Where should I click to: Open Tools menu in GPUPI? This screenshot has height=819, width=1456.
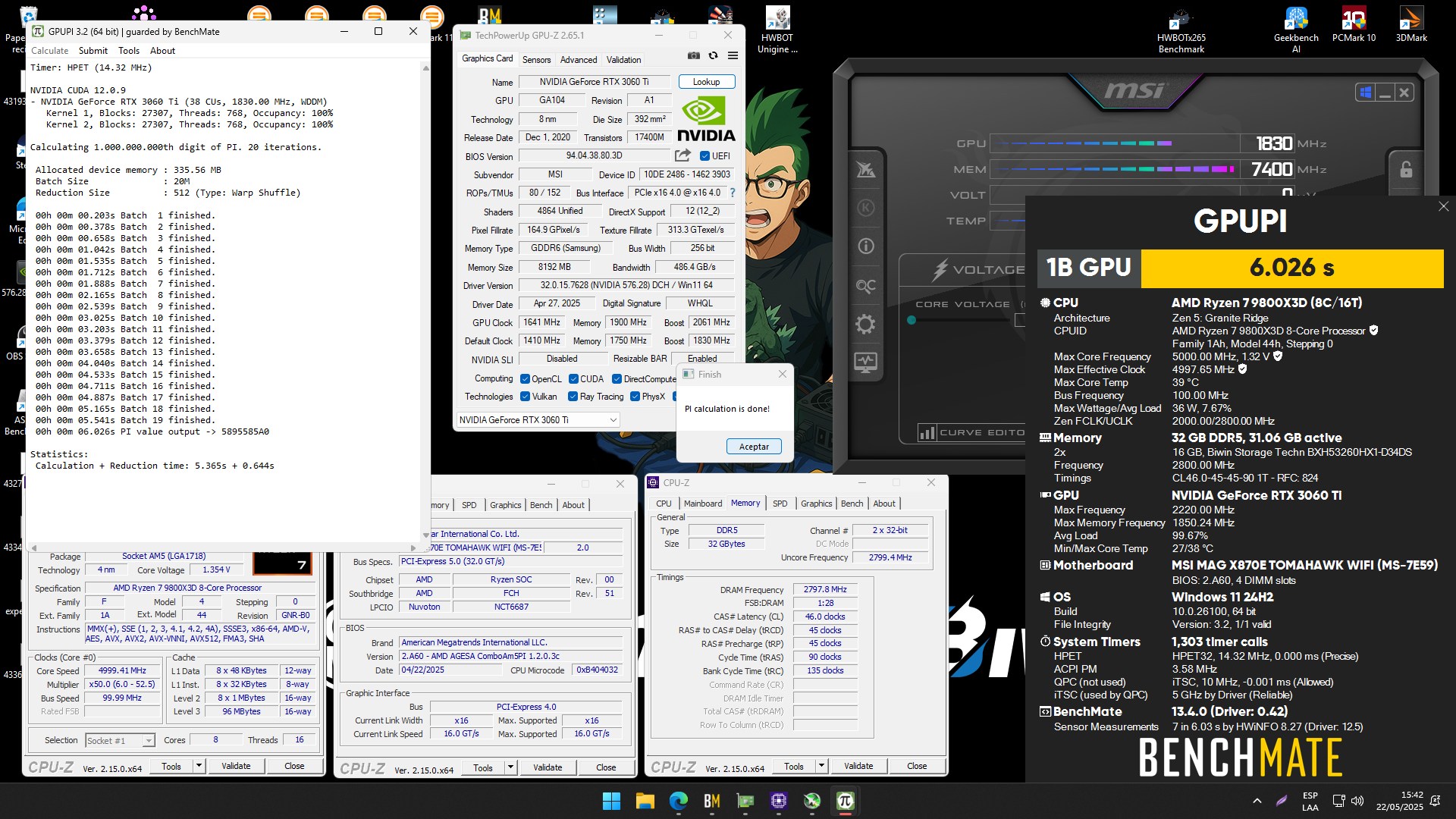(129, 51)
